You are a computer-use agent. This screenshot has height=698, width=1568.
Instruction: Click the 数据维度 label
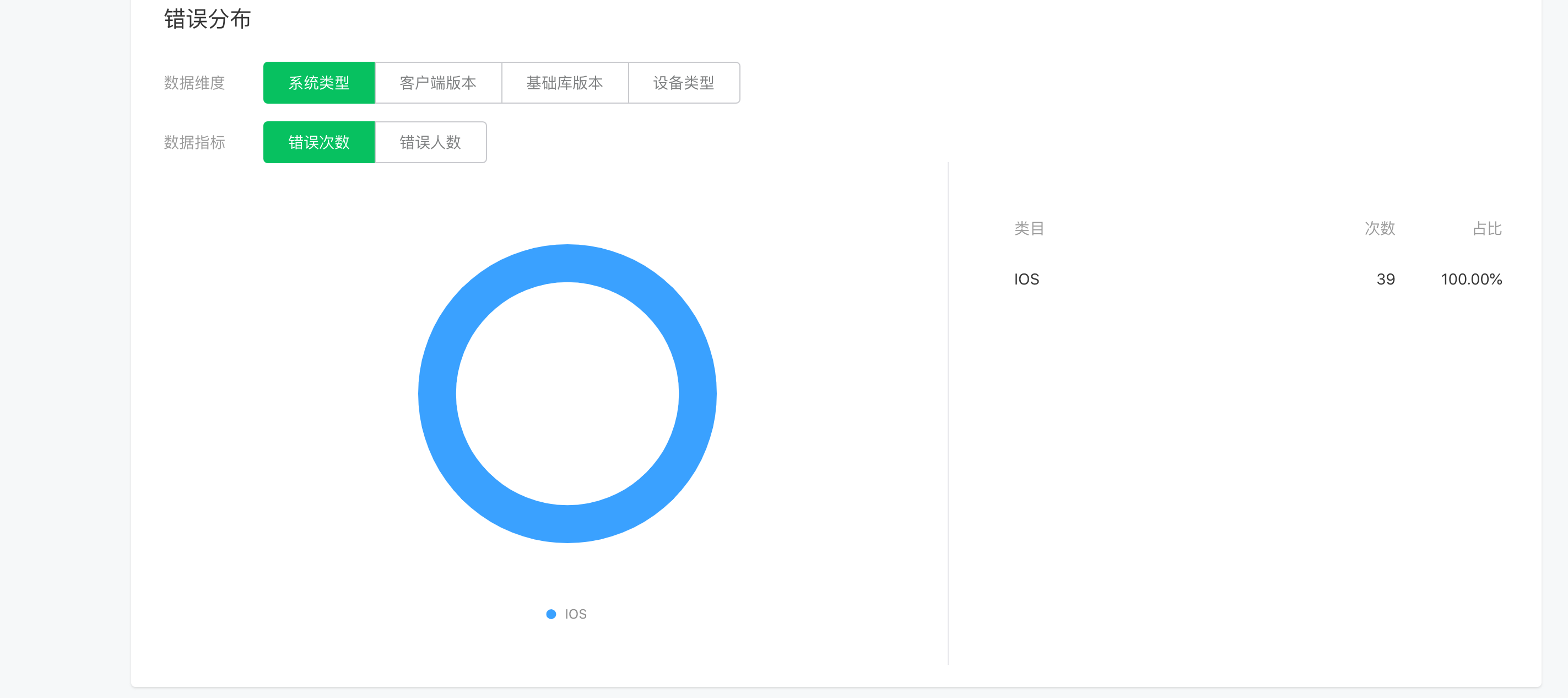click(x=194, y=82)
